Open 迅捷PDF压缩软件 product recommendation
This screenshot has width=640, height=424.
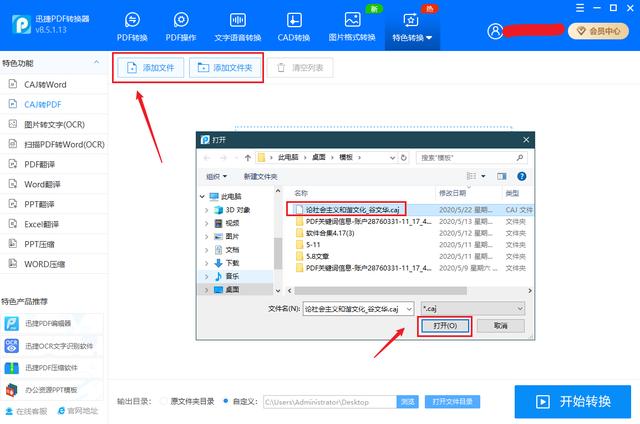pos(52,368)
